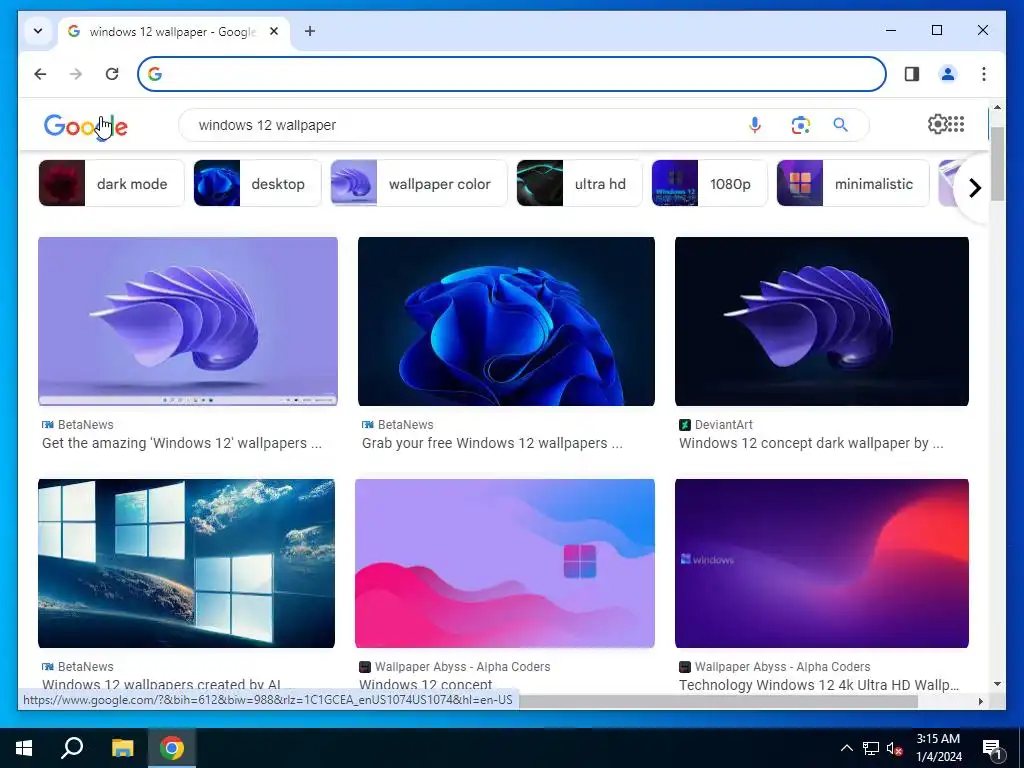Click the DeviantArt source label
1024x768 pixels.
tap(724, 424)
